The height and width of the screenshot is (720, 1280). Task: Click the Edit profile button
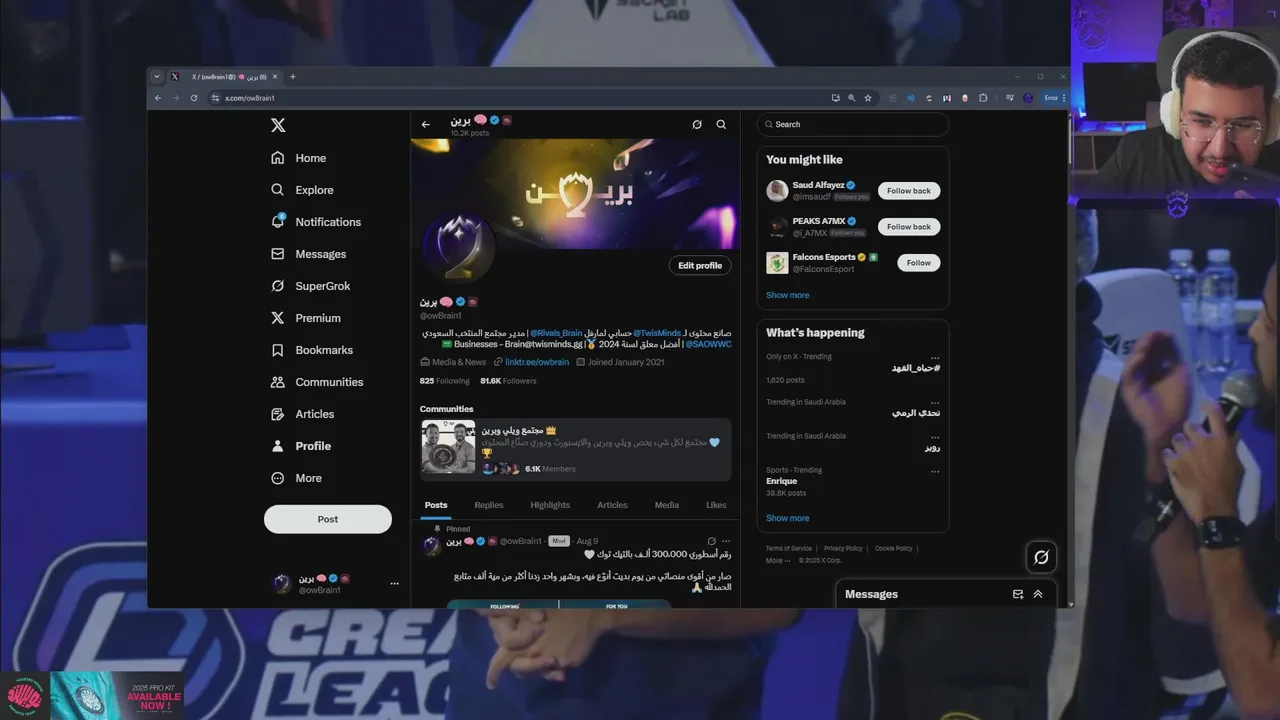[700, 265]
